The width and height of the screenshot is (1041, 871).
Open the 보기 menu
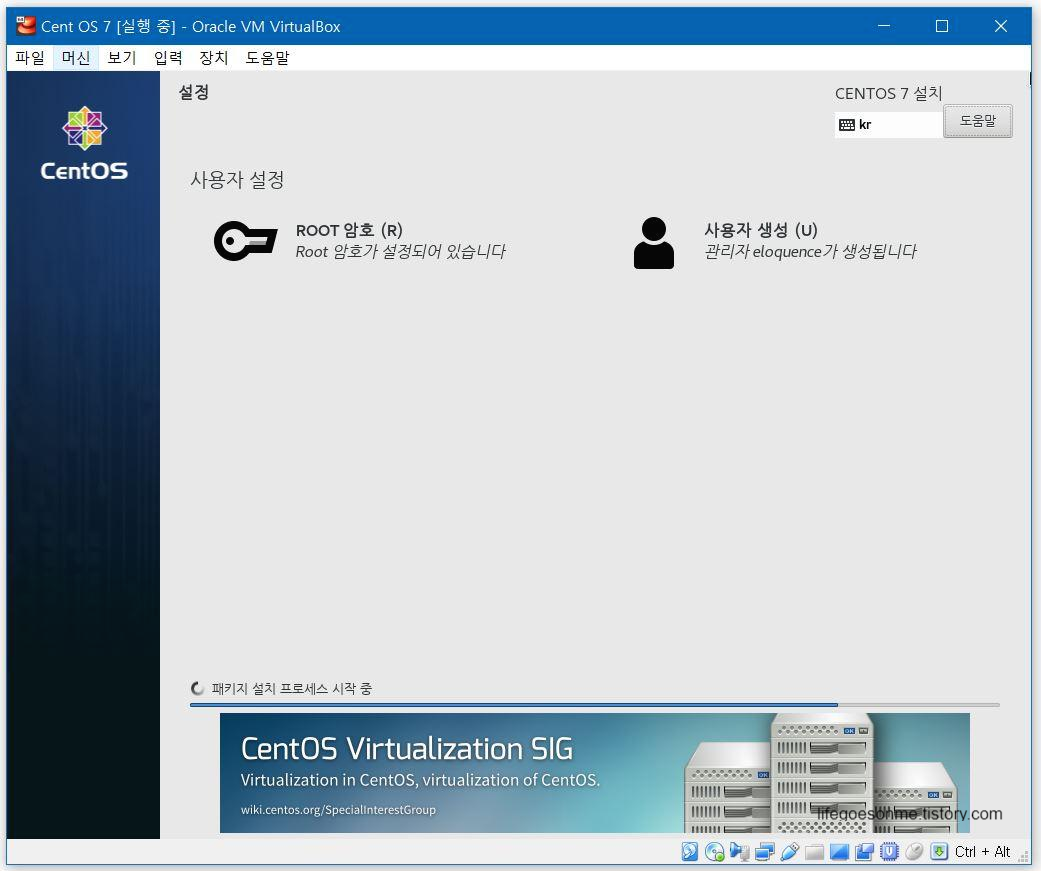121,58
